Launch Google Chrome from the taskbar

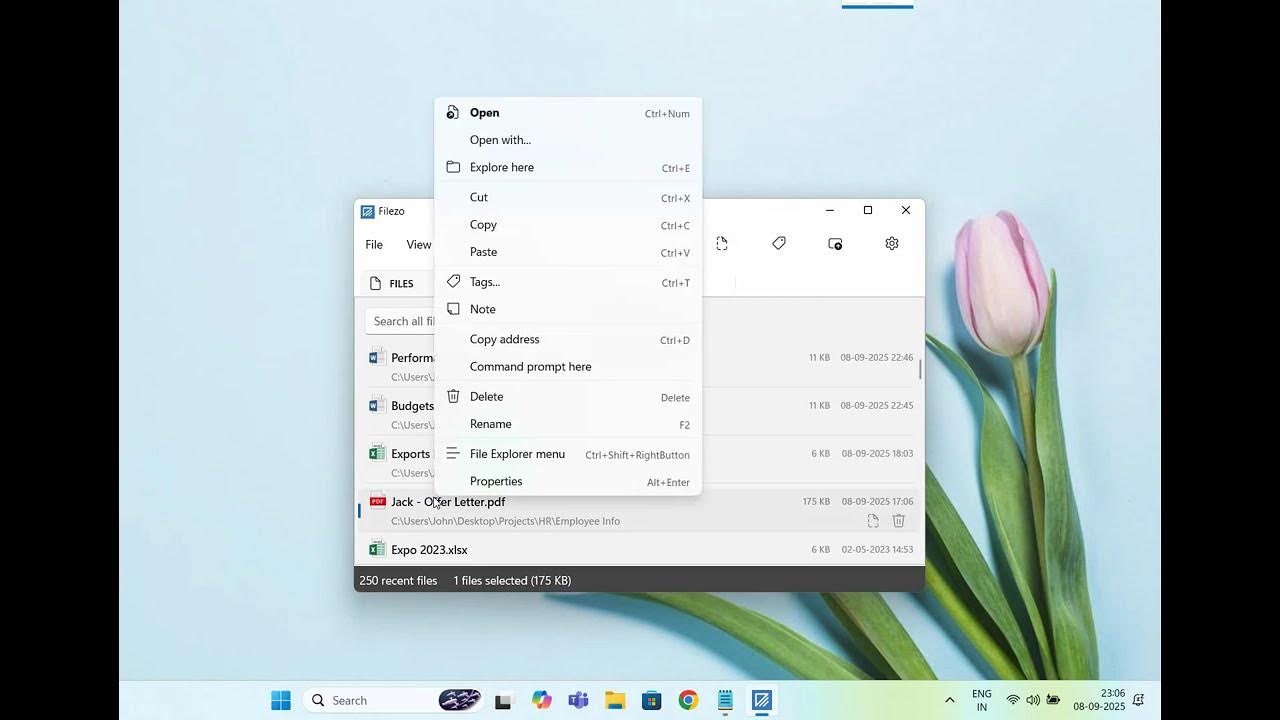coord(688,700)
